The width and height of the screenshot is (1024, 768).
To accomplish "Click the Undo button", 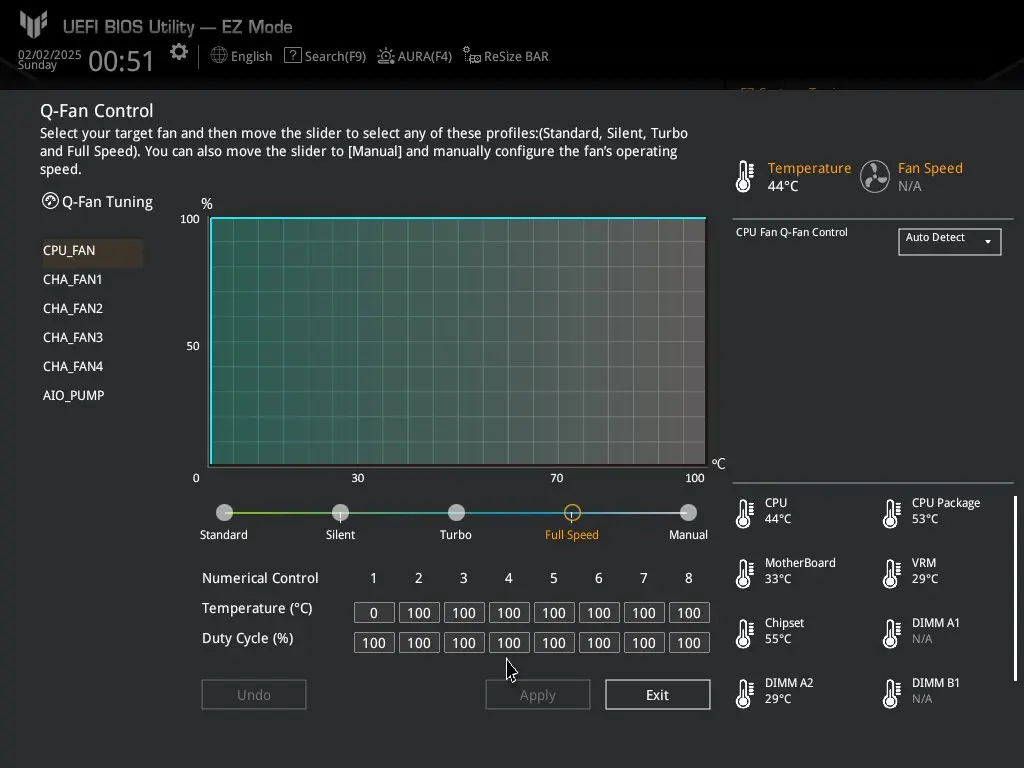I will coord(253,695).
